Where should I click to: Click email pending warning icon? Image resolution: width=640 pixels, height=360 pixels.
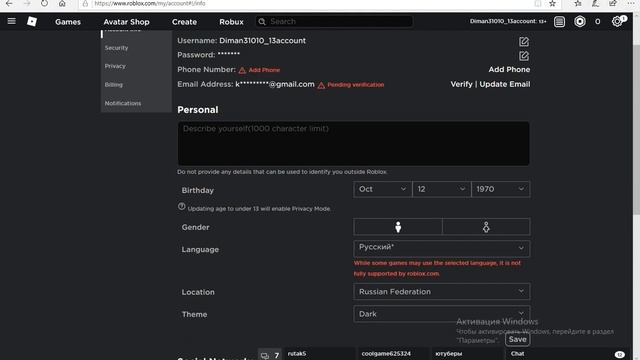pyautogui.click(x=321, y=85)
